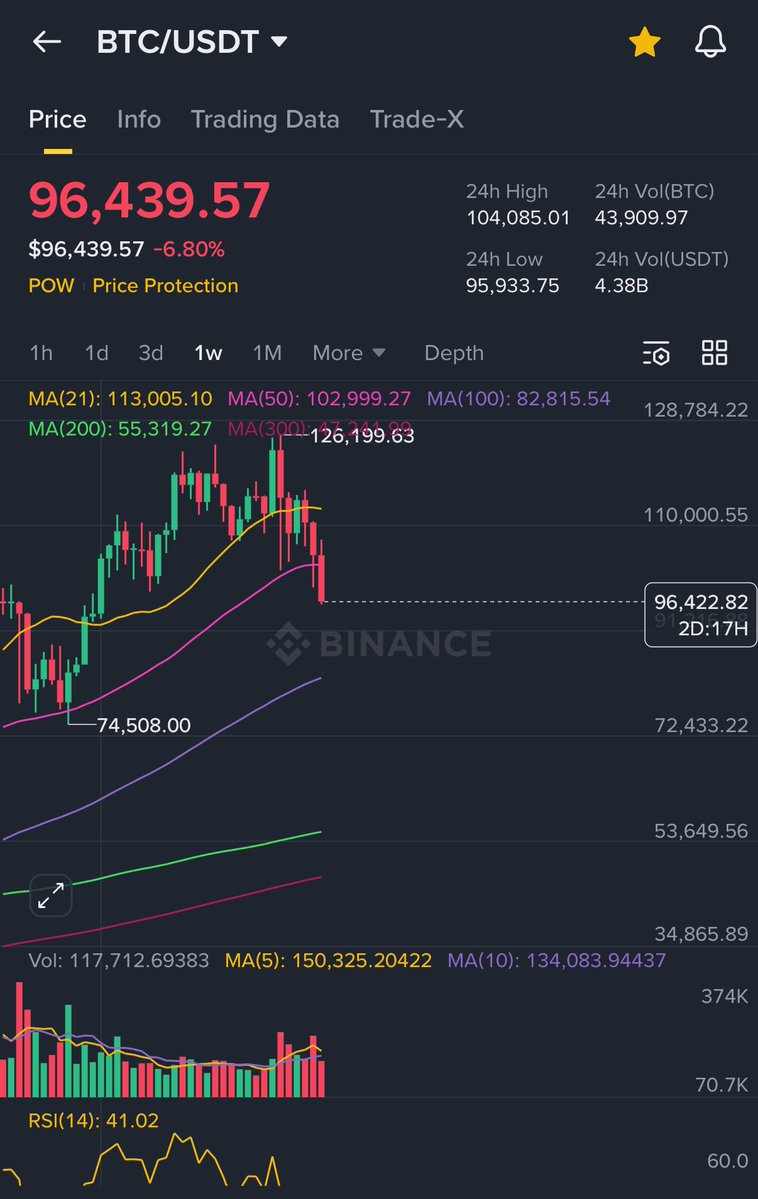
Task: Open chart indicator settings icon
Action: click(x=656, y=353)
